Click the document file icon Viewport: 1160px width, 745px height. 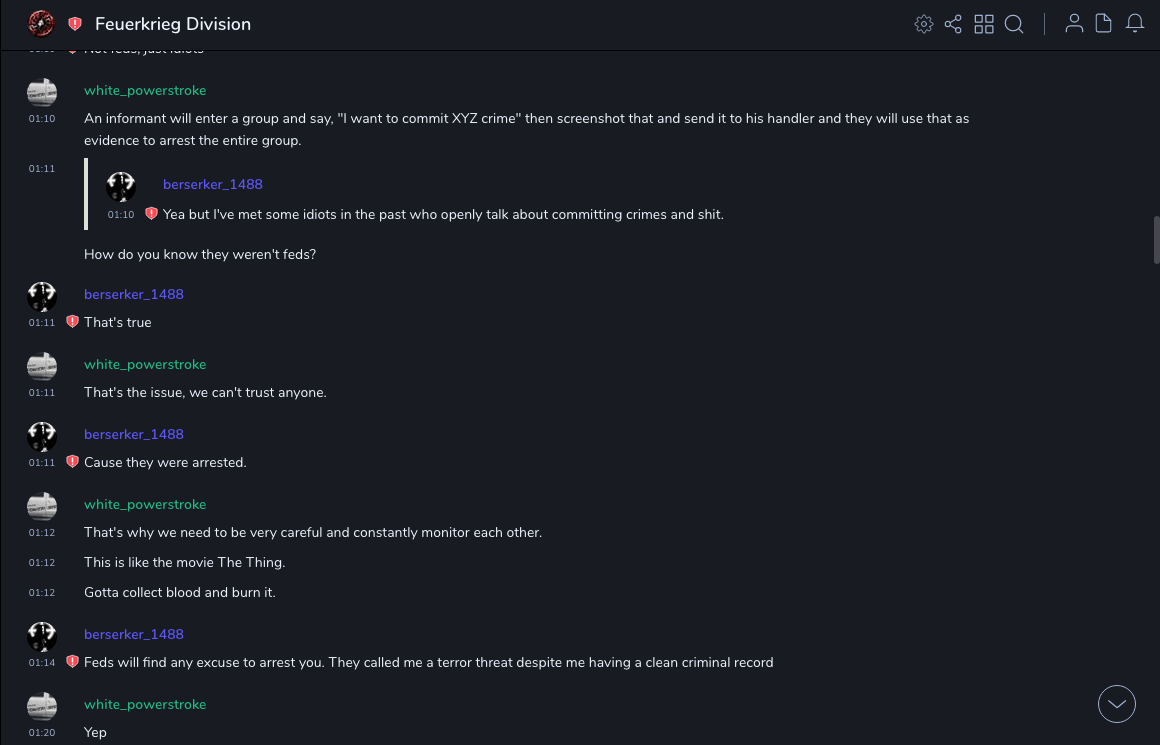coord(1104,24)
